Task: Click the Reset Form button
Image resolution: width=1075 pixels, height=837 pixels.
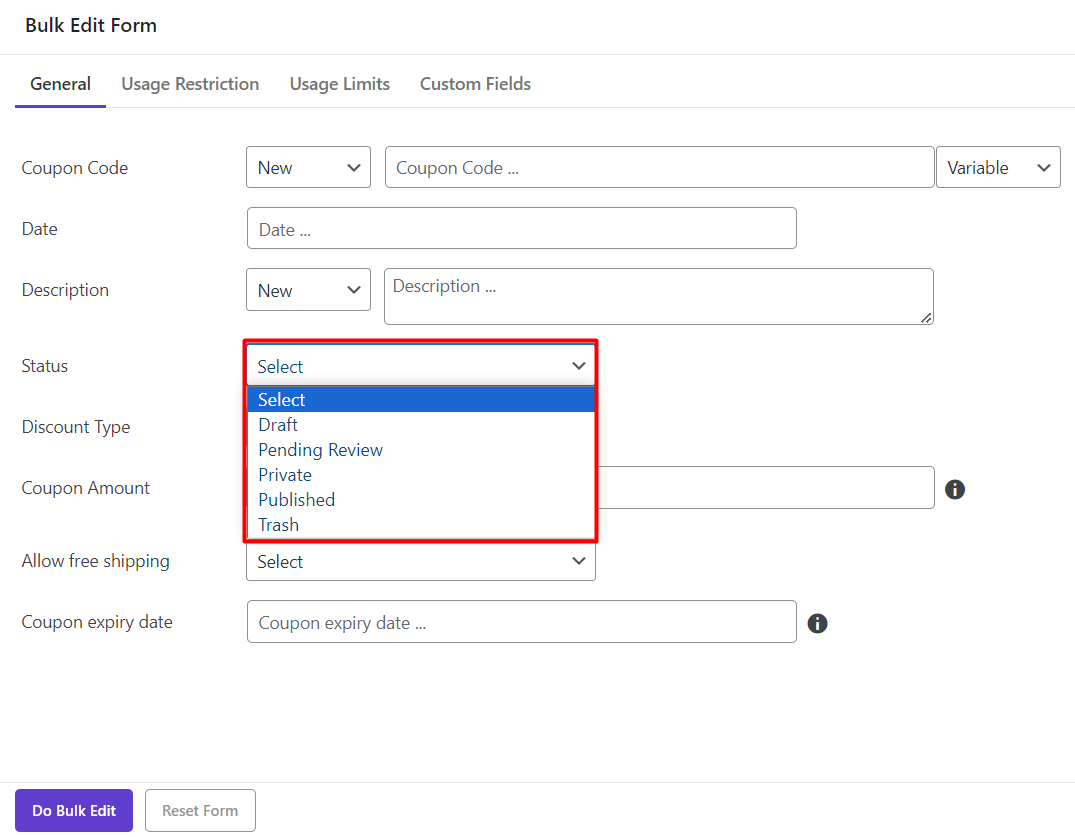Action: [x=200, y=810]
